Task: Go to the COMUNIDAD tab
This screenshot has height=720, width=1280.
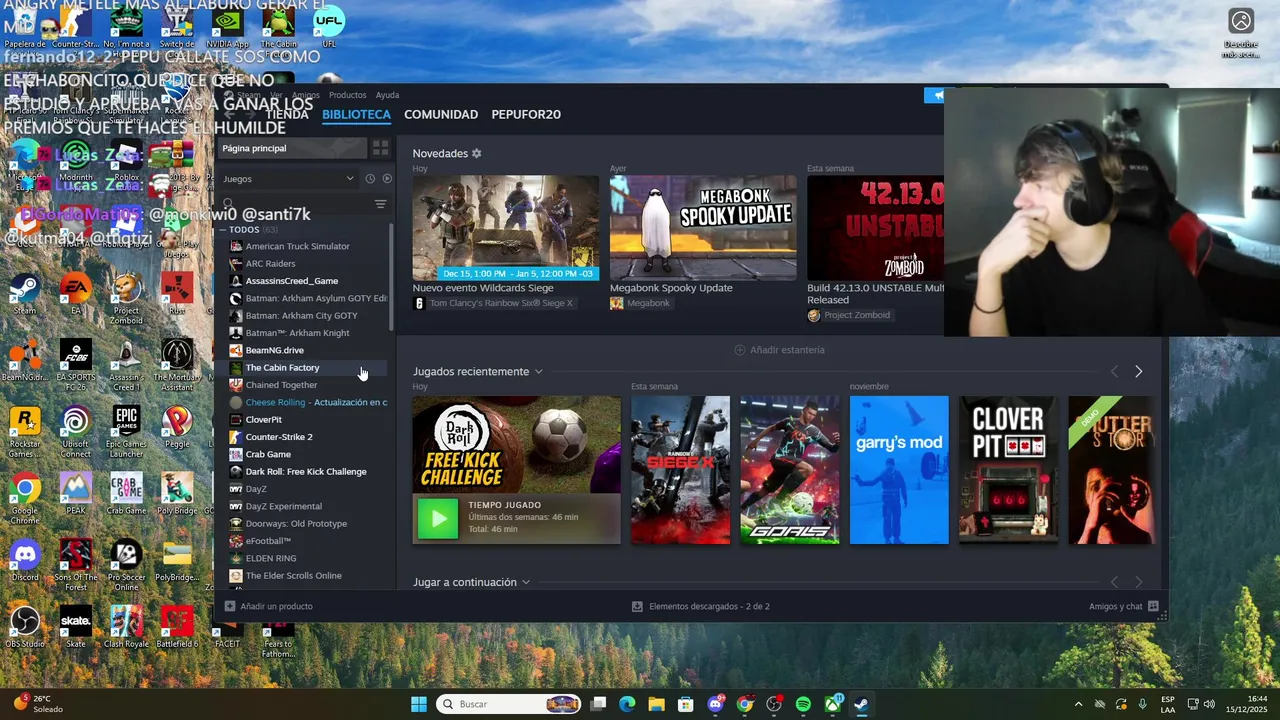Action: 441,115
